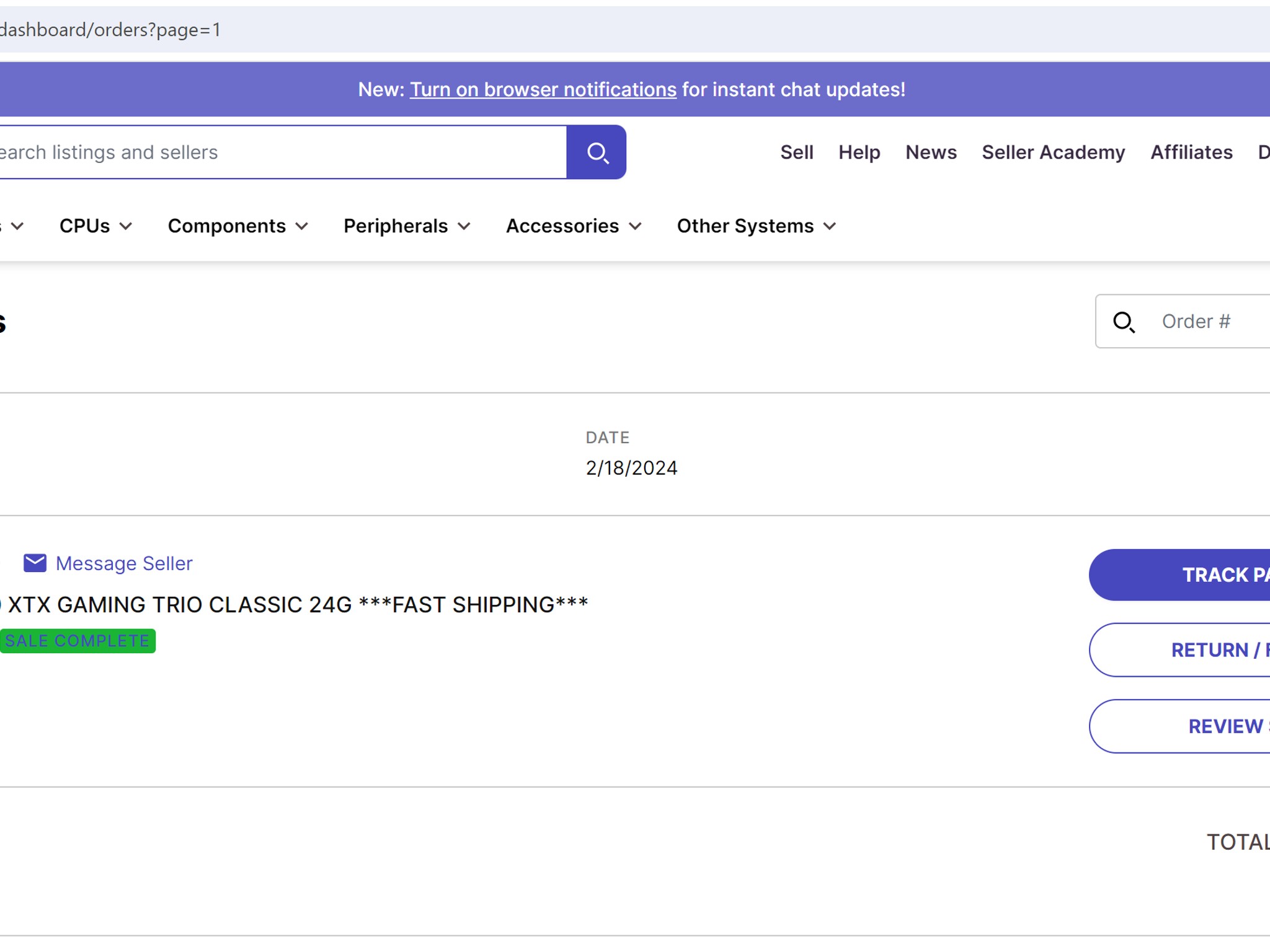
Task: Click the envelope icon beside Message Seller
Action: pos(35,563)
